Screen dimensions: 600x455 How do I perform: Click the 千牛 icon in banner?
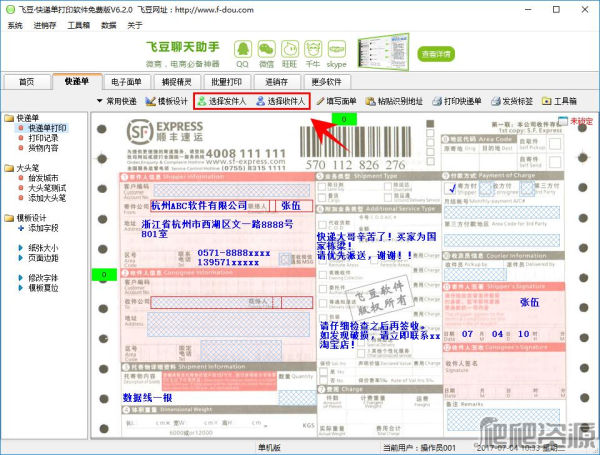[x=313, y=49]
